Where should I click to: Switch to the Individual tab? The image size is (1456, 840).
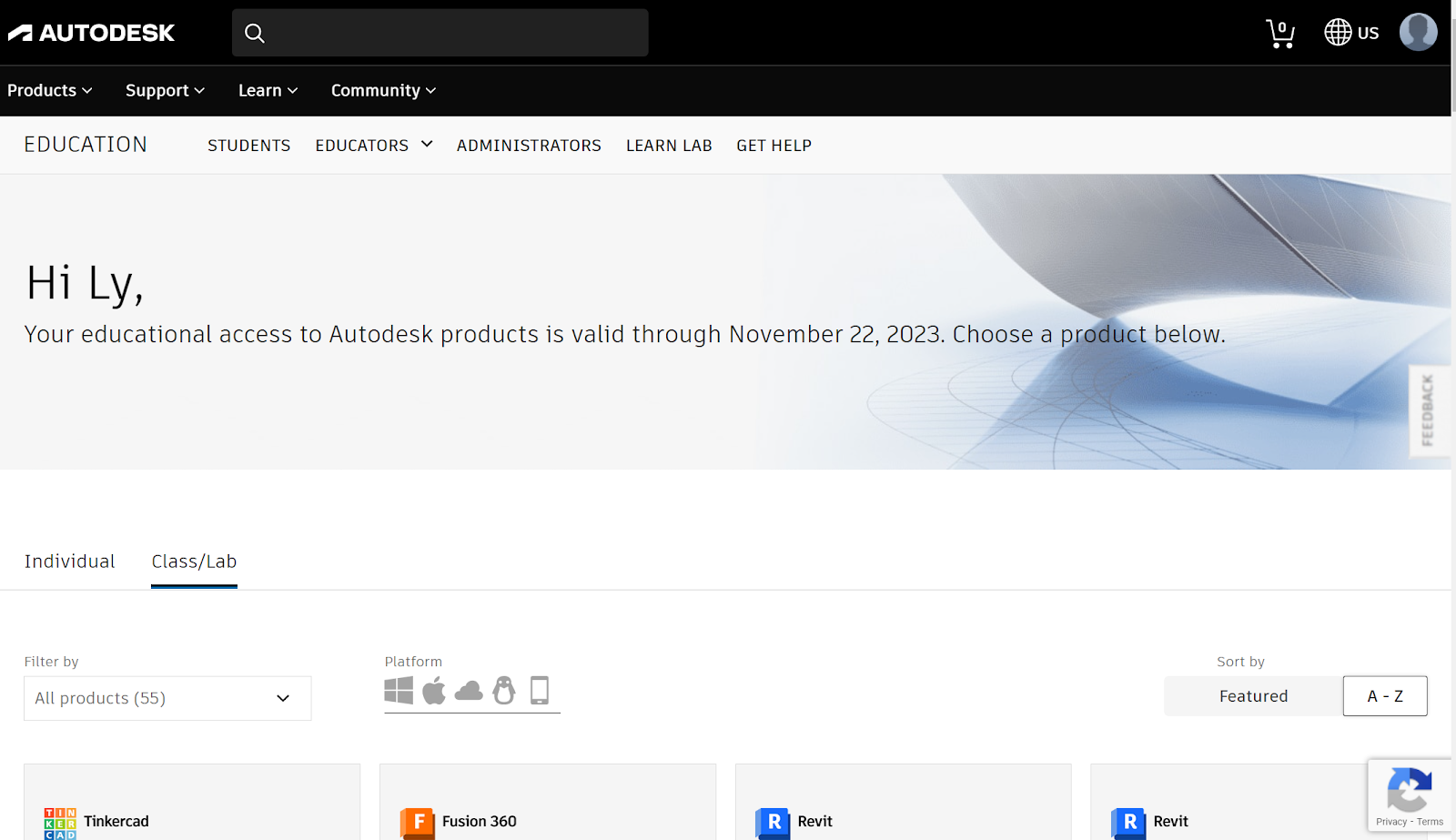tap(69, 562)
